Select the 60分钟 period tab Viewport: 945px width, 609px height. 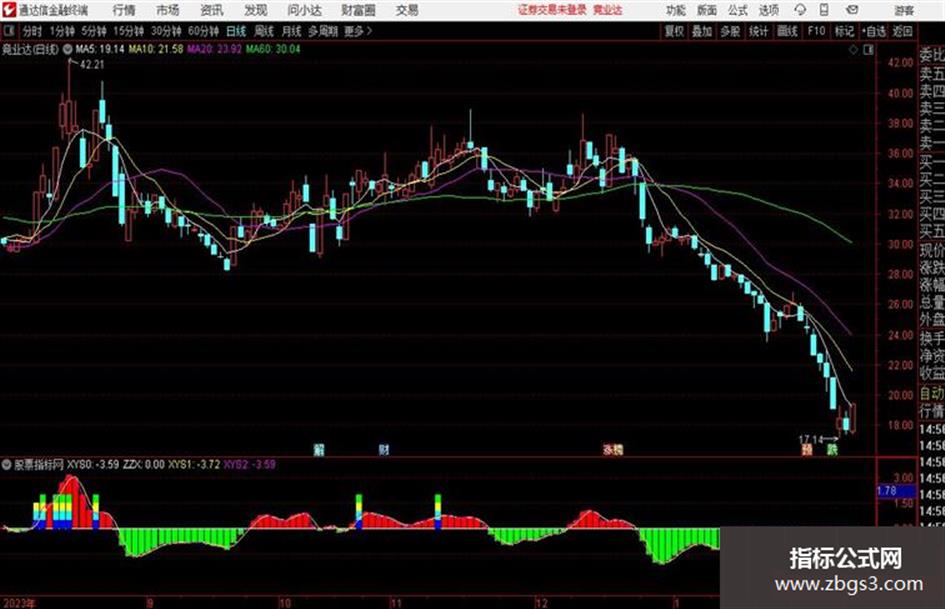point(203,31)
